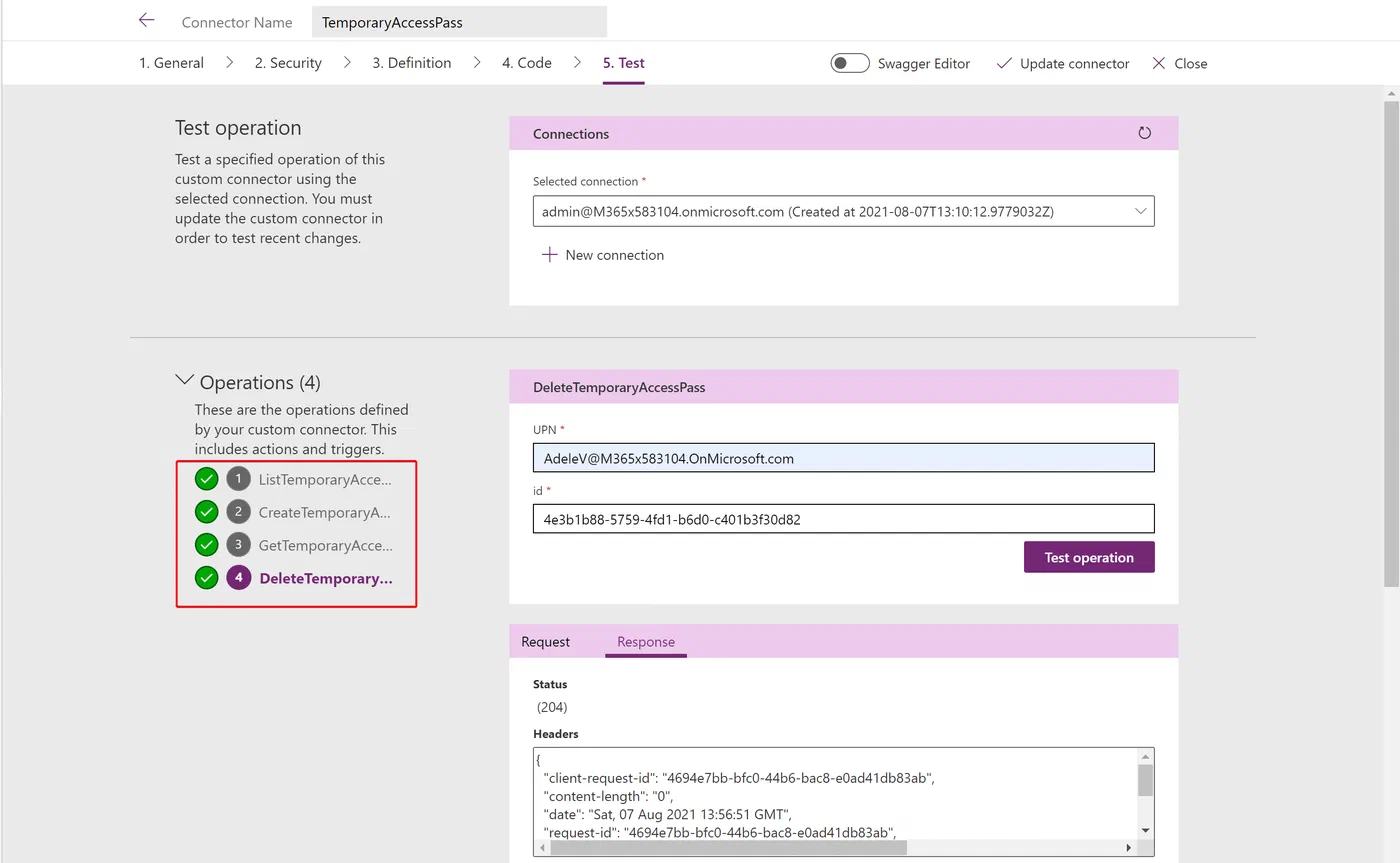1400x863 pixels.
Task: Click the Connector Name input field
Action: coord(459,22)
